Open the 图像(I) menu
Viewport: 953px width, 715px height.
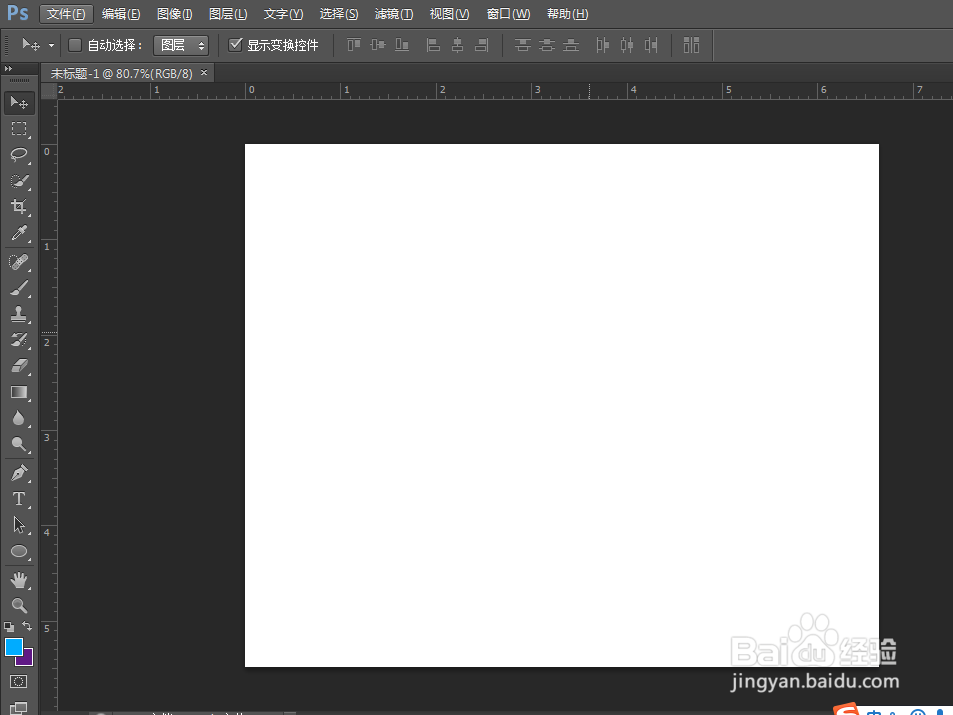click(x=174, y=14)
